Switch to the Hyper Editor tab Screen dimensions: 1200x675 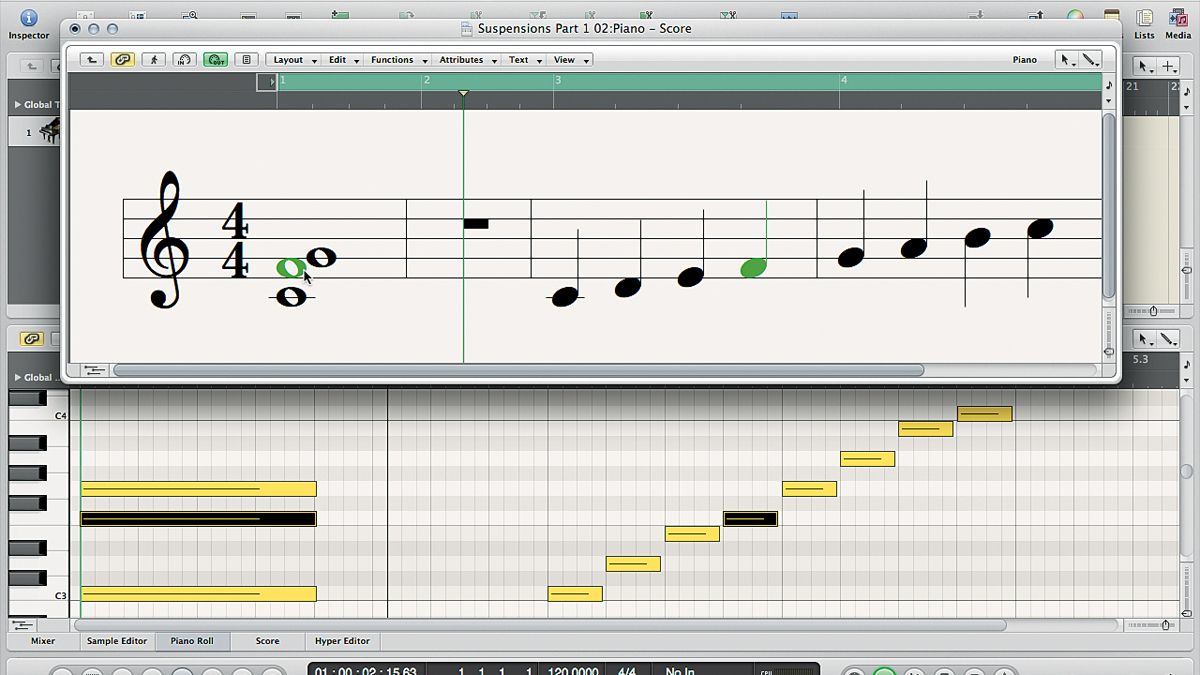pos(342,641)
